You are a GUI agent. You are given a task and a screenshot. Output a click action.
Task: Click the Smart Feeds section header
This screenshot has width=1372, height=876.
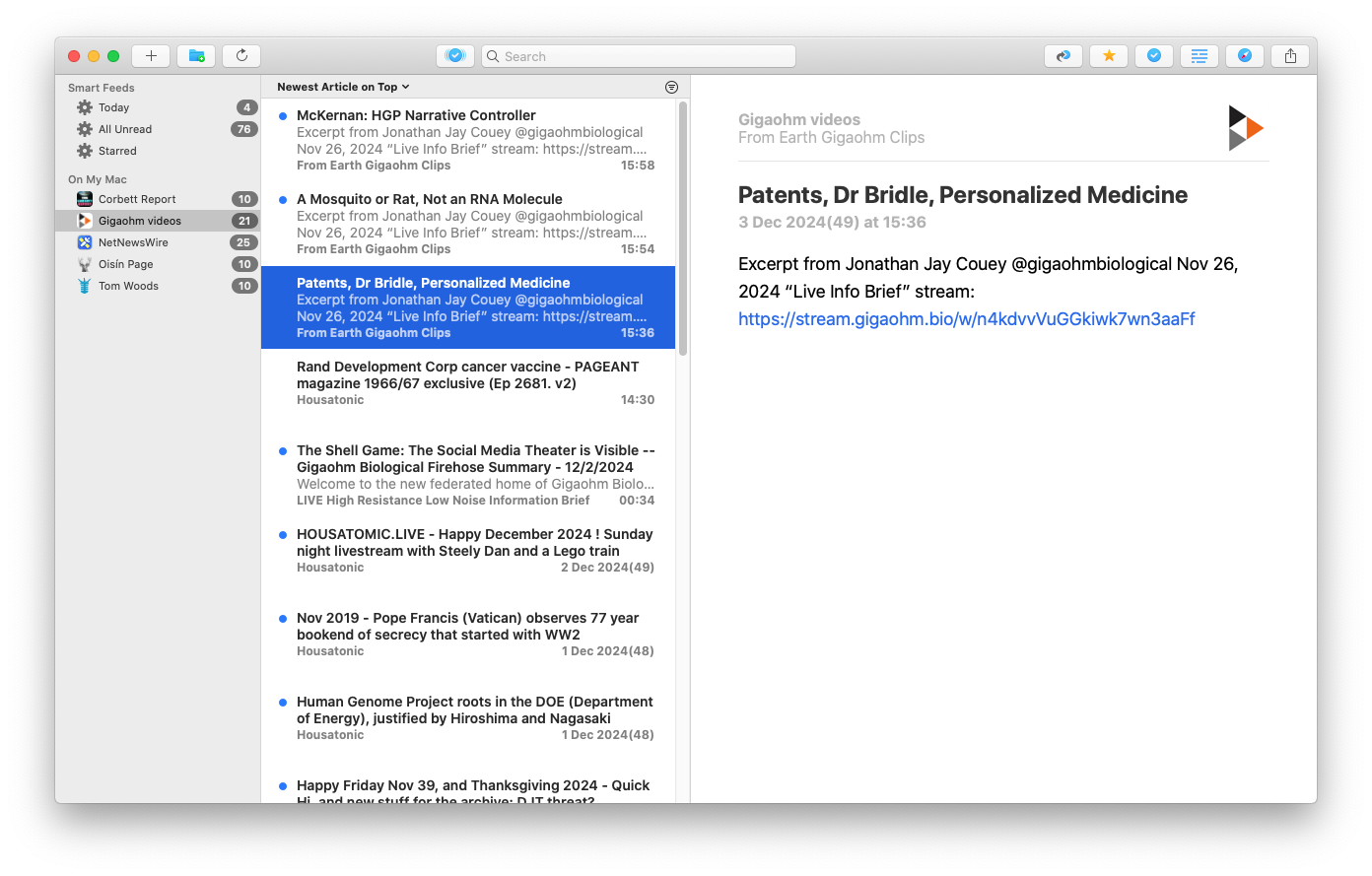(x=102, y=88)
